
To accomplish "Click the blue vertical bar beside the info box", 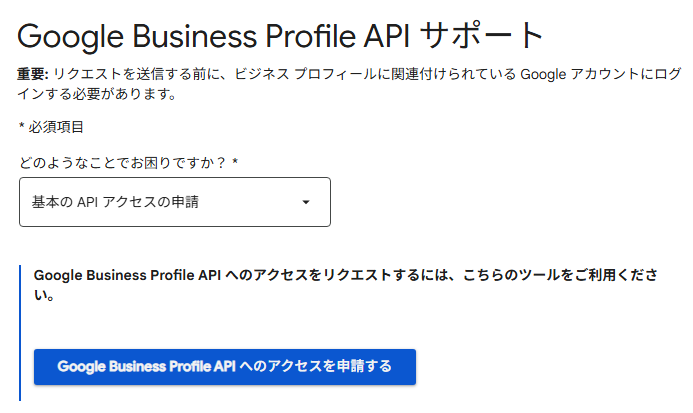I will [20, 330].
